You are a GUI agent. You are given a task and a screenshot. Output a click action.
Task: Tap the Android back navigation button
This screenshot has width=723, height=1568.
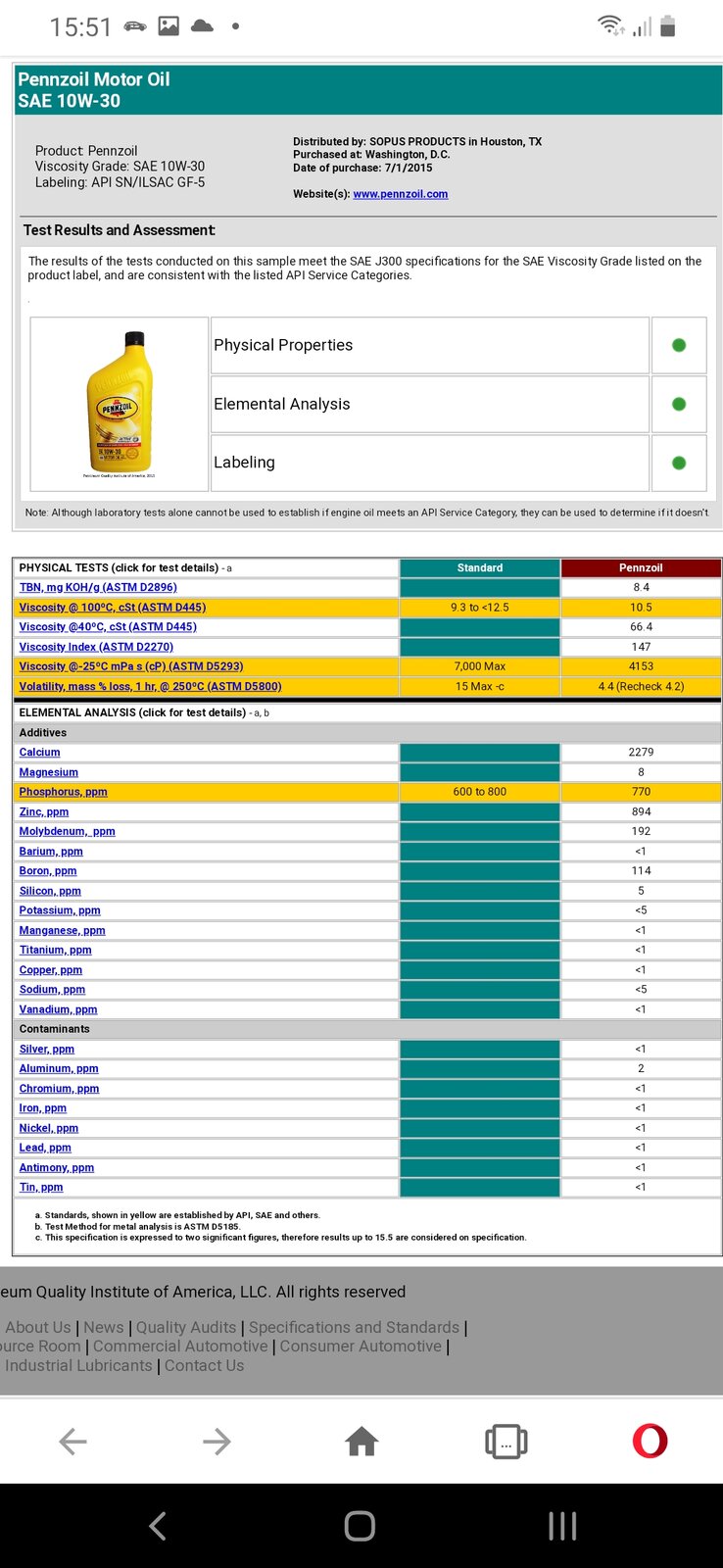[158, 1526]
